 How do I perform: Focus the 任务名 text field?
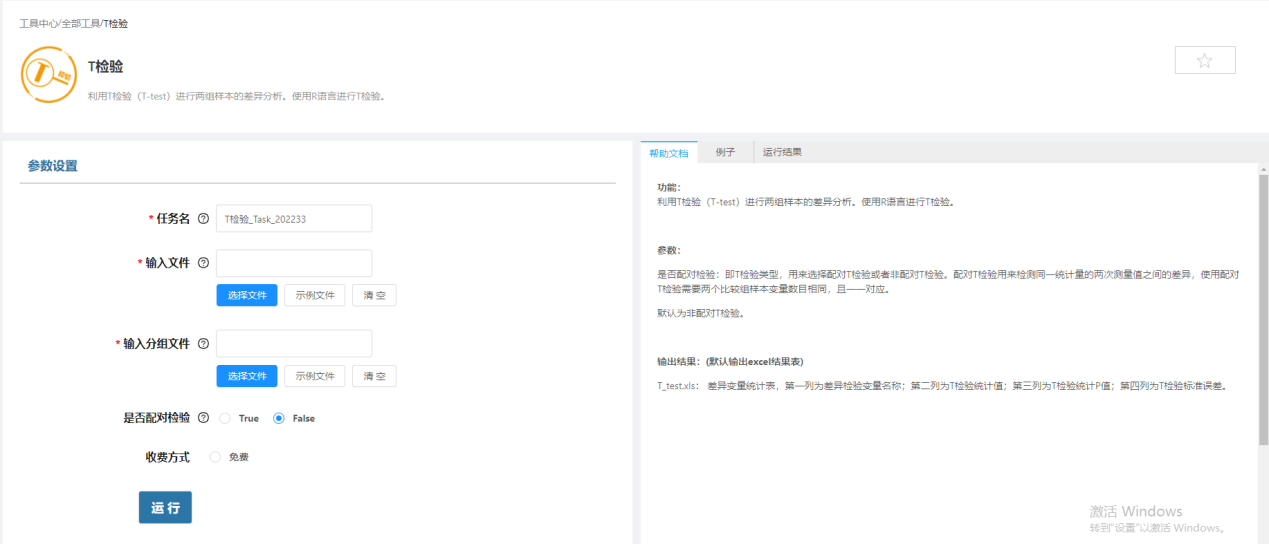pos(294,219)
